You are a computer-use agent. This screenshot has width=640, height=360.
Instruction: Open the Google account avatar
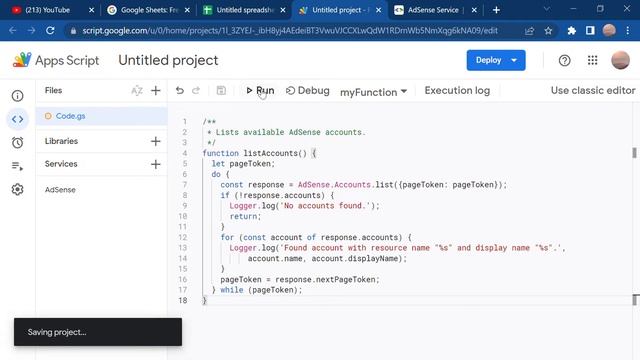pos(620,60)
